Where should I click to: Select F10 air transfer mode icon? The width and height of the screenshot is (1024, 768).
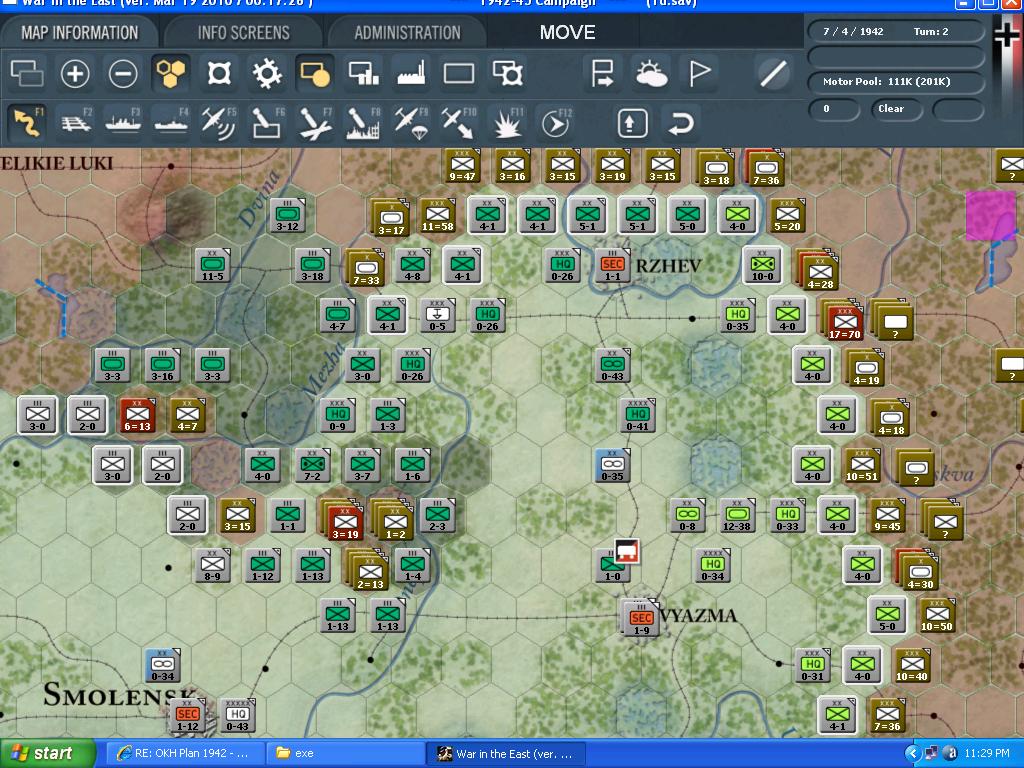point(459,122)
